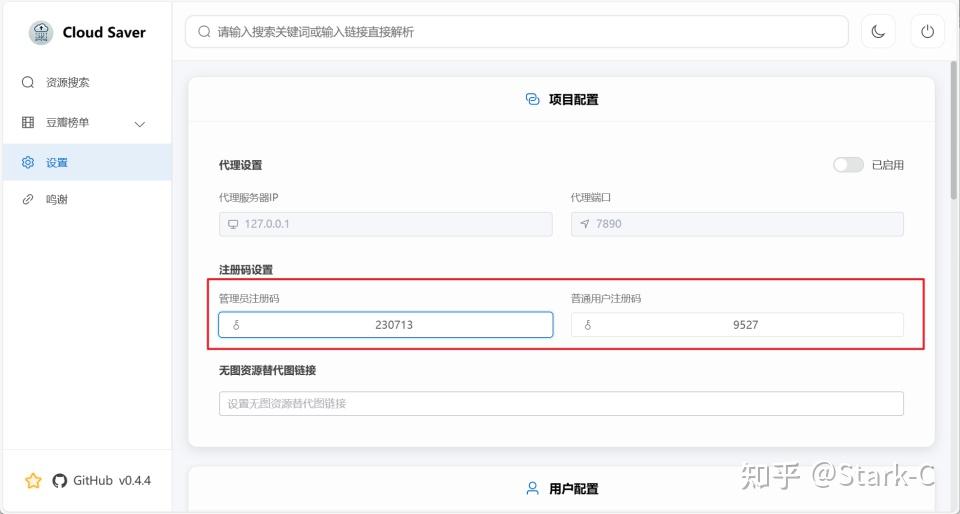
Task: Focus the top search keyword input
Action: (x=517, y=32)
